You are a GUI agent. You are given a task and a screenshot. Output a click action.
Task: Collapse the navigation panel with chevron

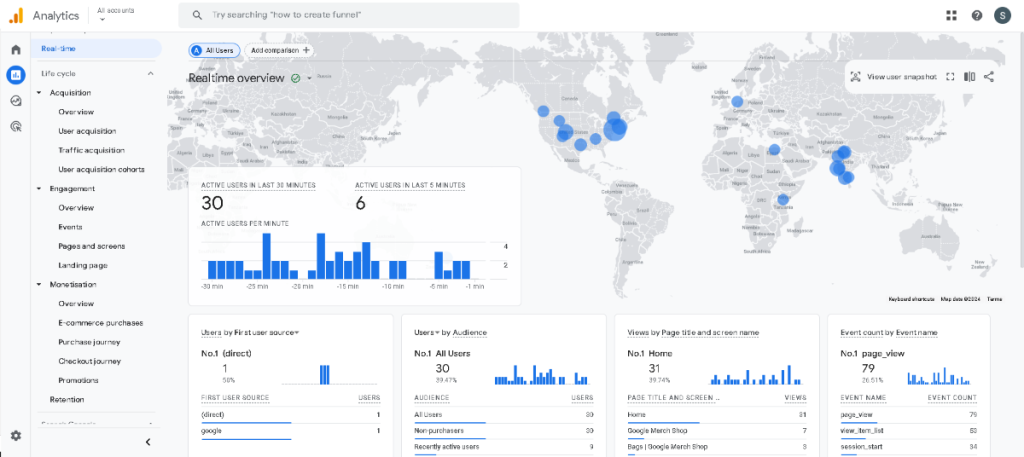pos(148,441)
